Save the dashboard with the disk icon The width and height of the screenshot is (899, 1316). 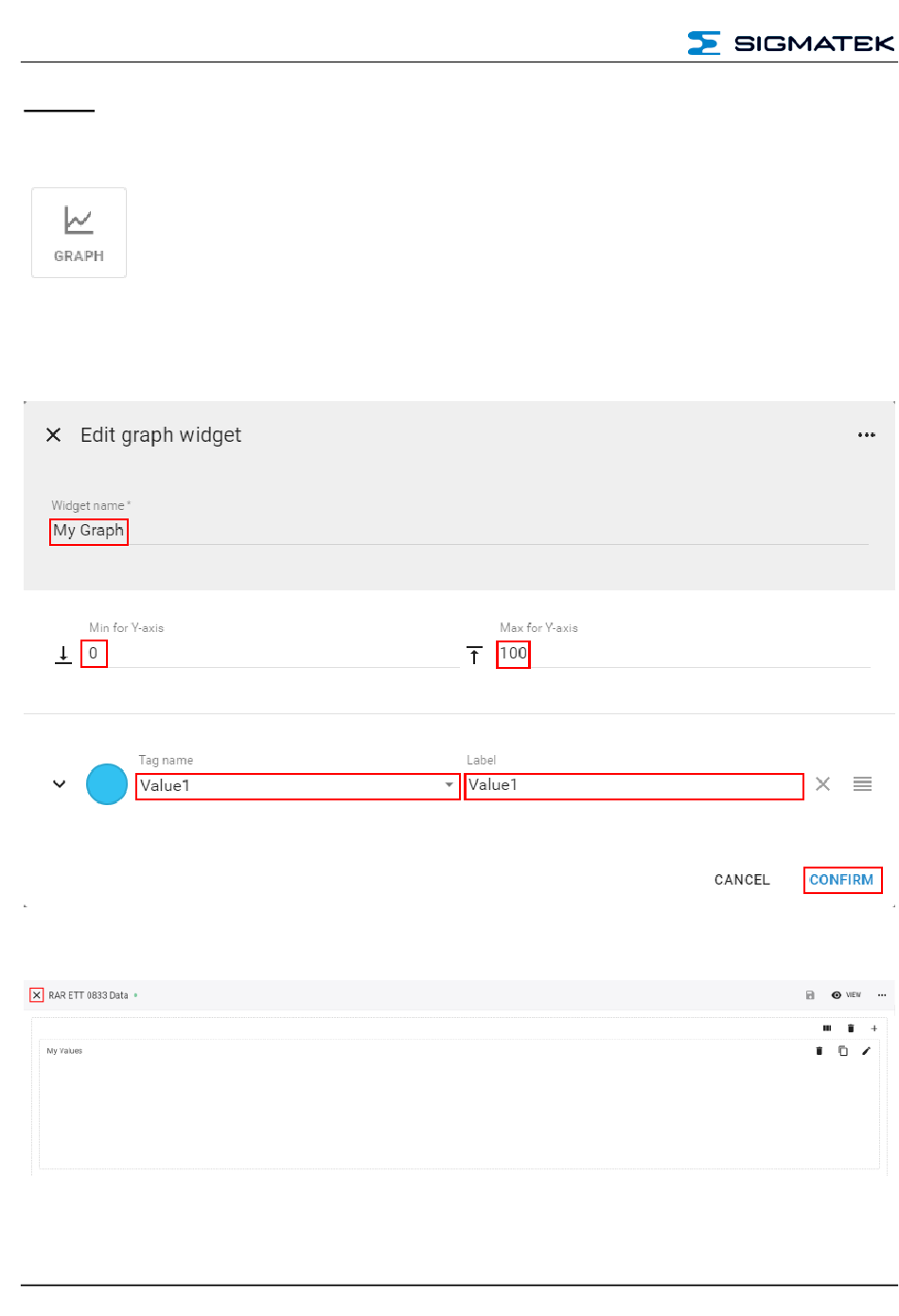(x=810, y=995)
